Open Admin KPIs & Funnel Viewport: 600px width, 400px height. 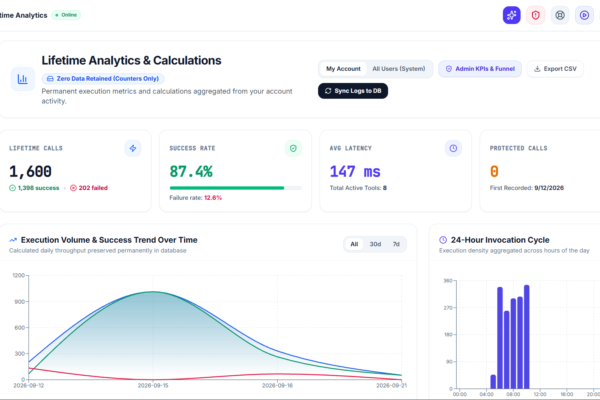tap(480, 69)
